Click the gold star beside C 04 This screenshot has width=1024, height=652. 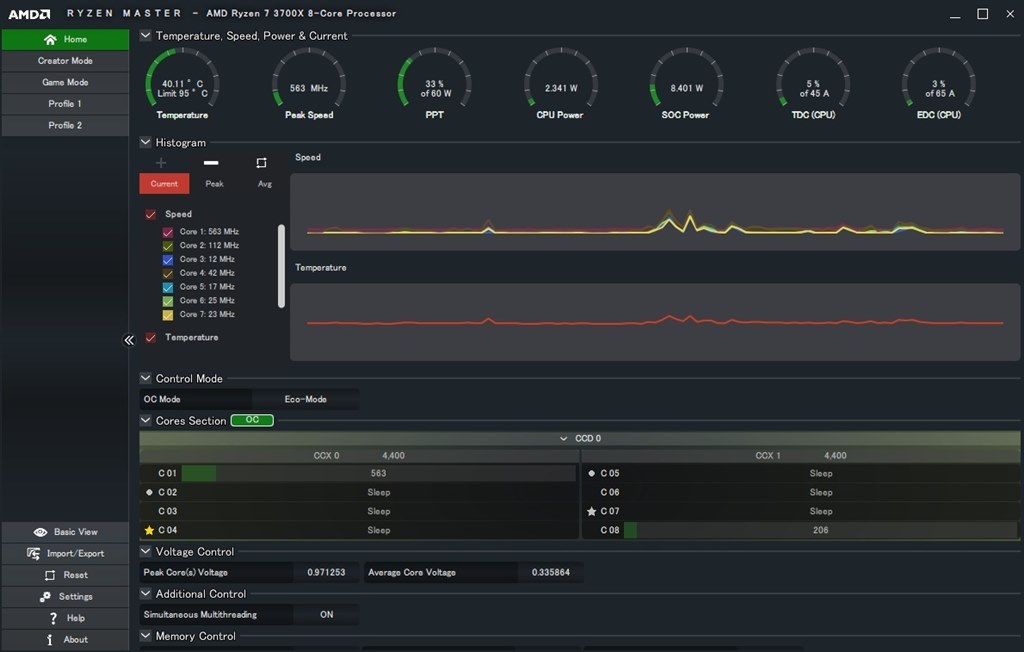[x=149, y=530]
